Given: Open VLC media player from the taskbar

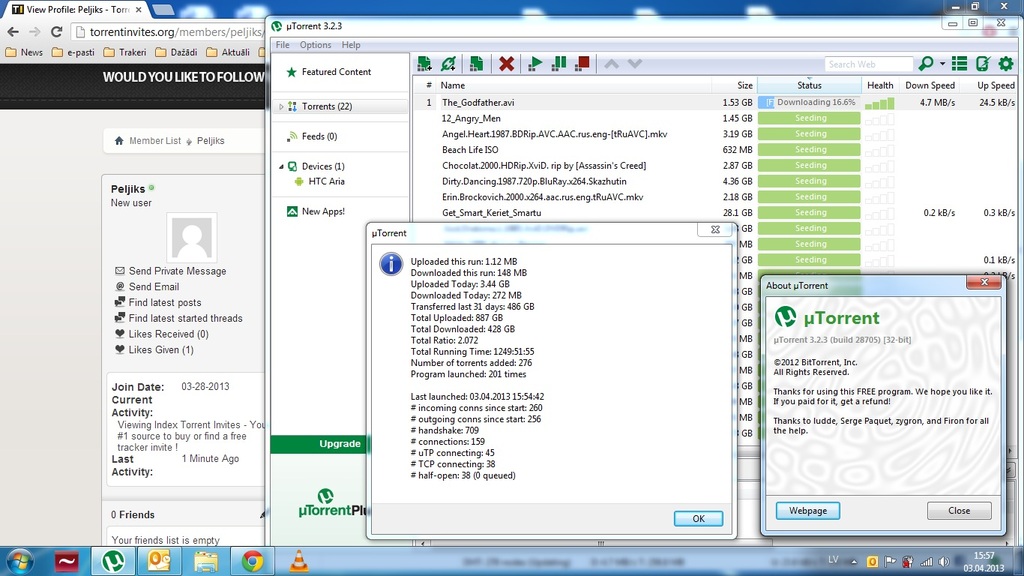Looking at the screenshot, I should click(298, 561).
